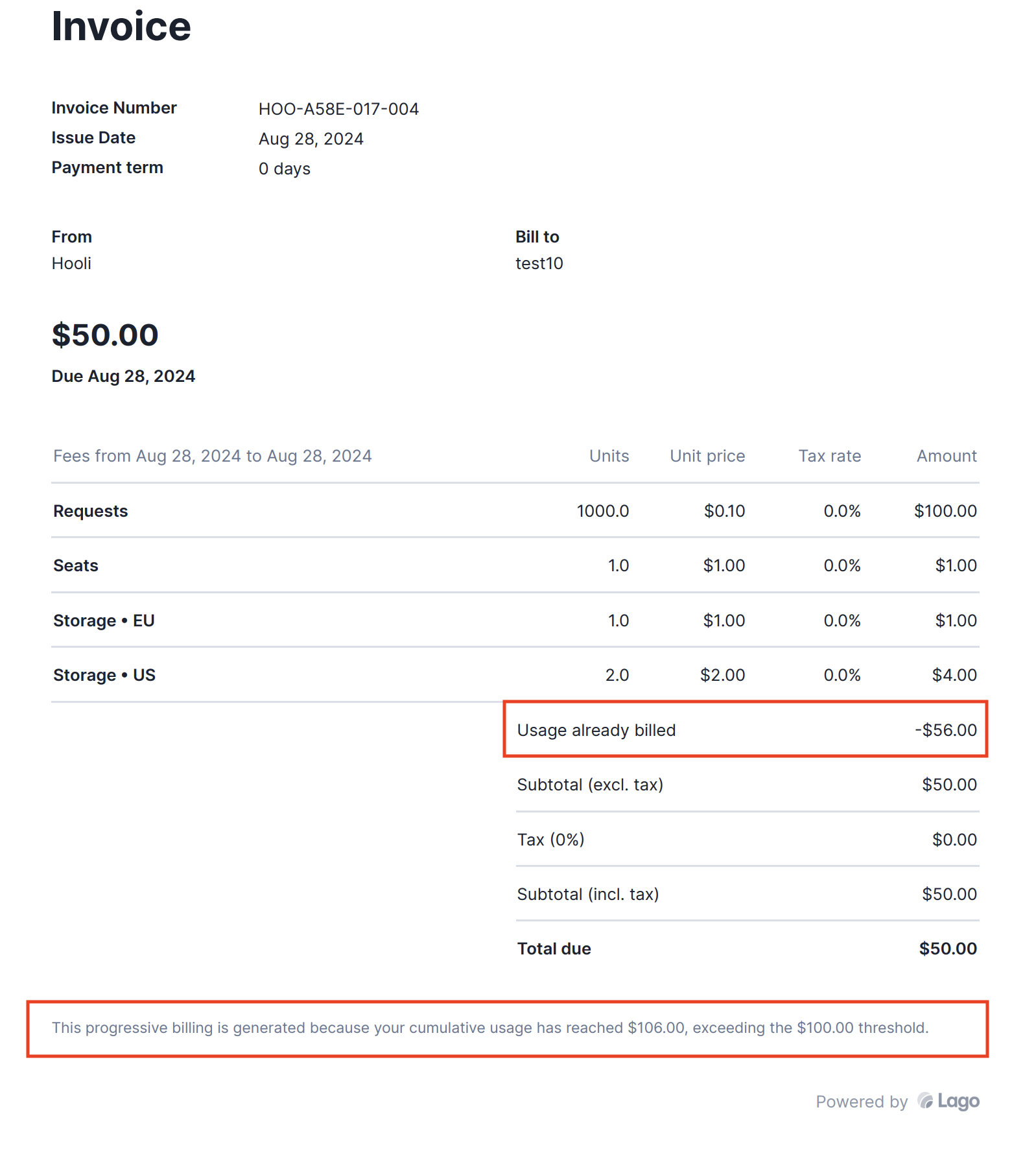Click the Powered by text
This screenshot has width=1036, height=1171.
pyautogui.click(x=862, y=1102)
